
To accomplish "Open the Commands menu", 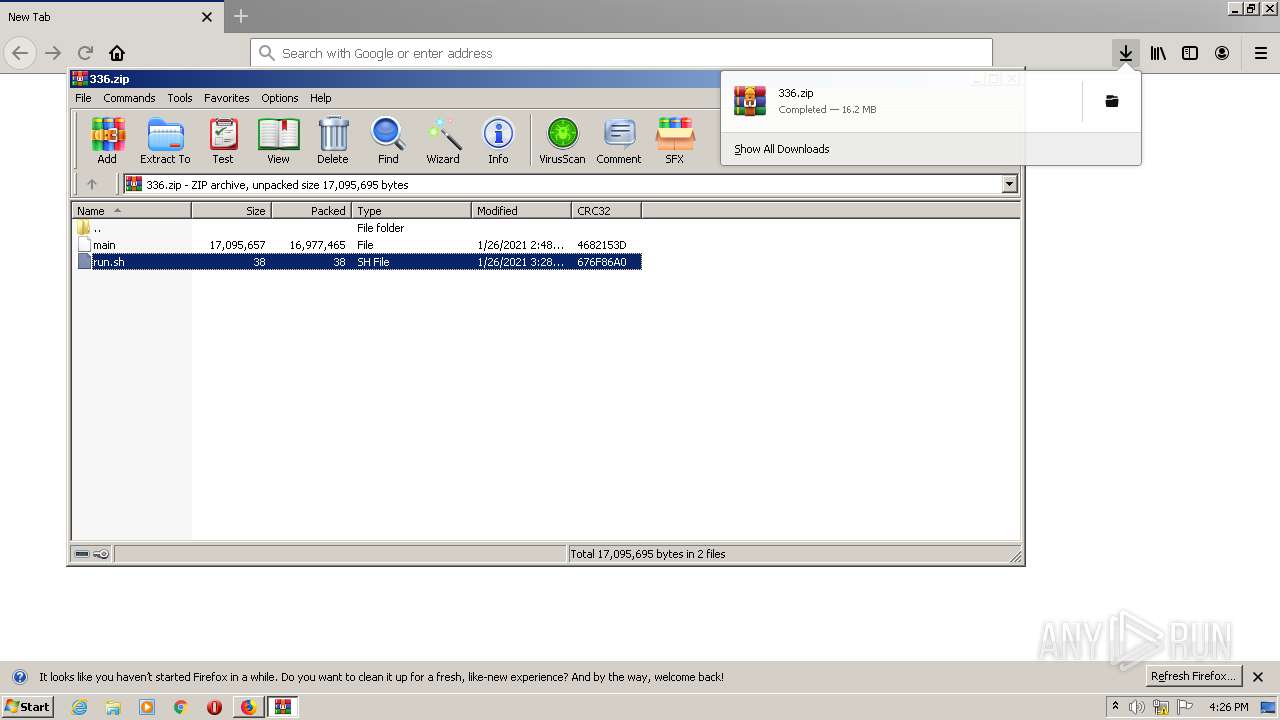I will point(129,98).
